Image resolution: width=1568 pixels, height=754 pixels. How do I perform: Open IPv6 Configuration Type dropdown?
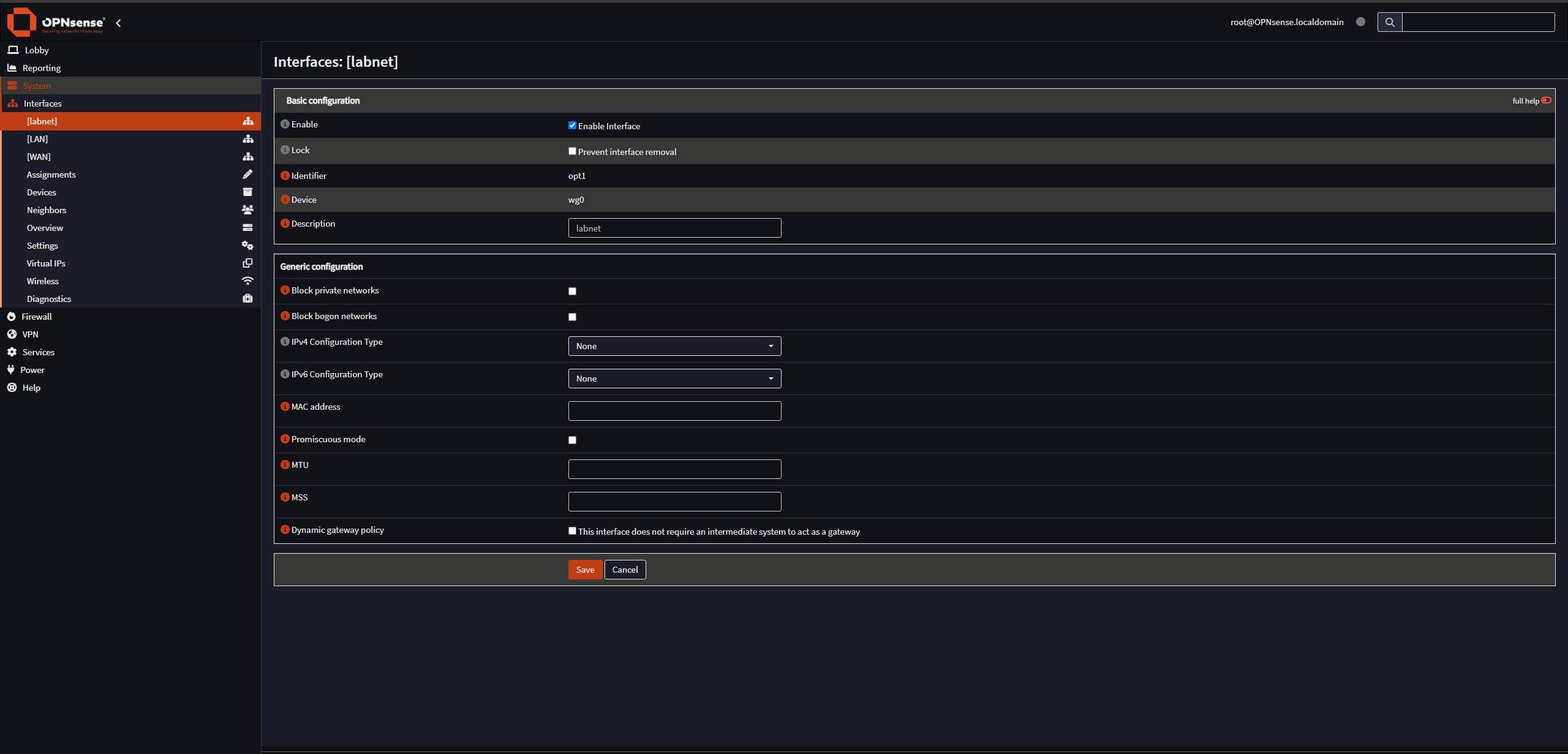pyautogui.click(x=674, y=379)
